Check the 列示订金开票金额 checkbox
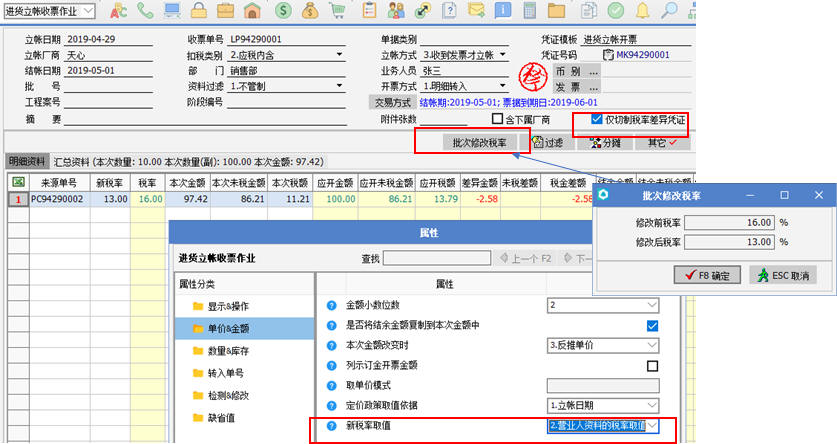 coord(652,365)
